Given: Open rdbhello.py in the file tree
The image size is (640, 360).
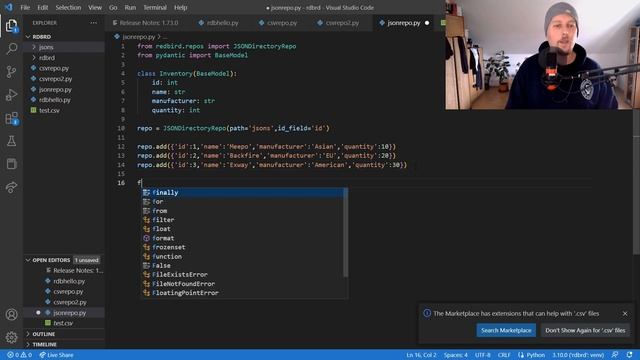Looking at the screenshot, I should point(55,100).
